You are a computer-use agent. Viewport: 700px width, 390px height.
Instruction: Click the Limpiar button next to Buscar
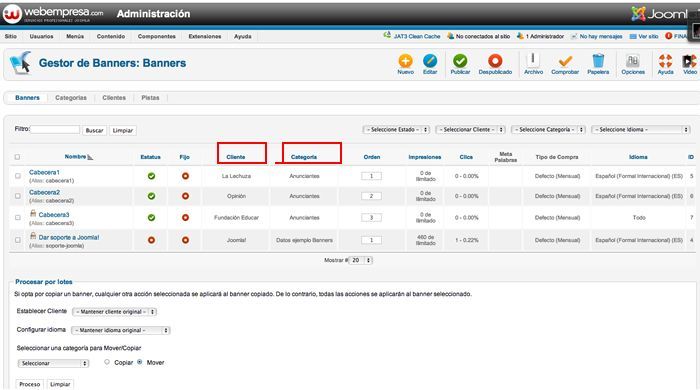tap(123, 130)
